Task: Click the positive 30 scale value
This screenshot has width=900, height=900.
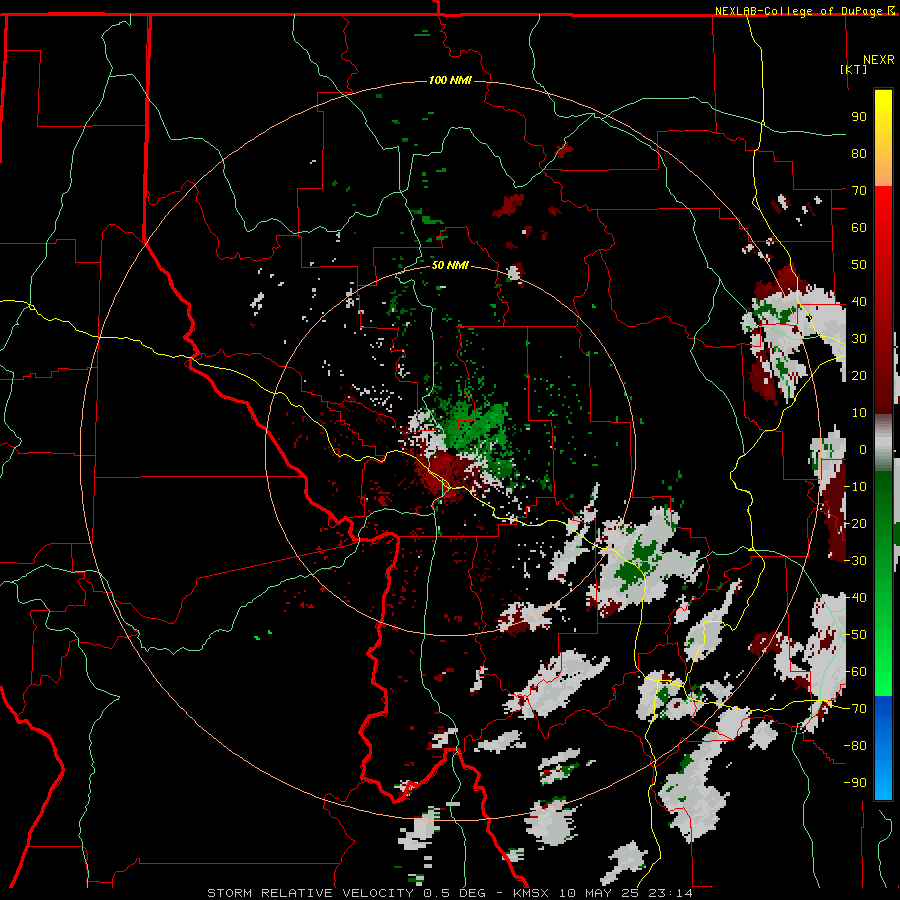Action: point(859,339)
